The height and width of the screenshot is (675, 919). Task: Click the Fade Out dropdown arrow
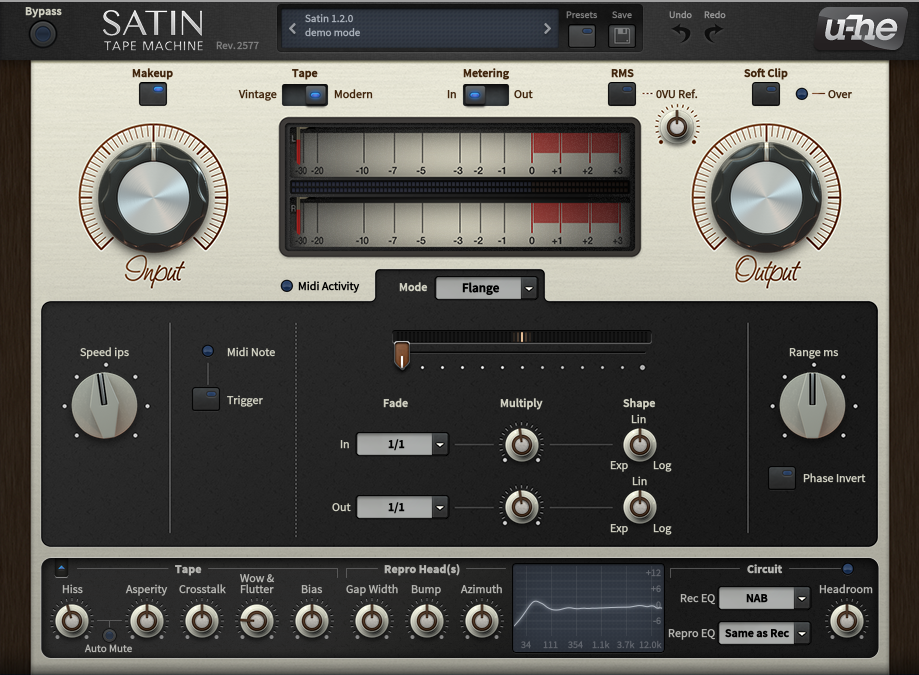coord(440,507)
